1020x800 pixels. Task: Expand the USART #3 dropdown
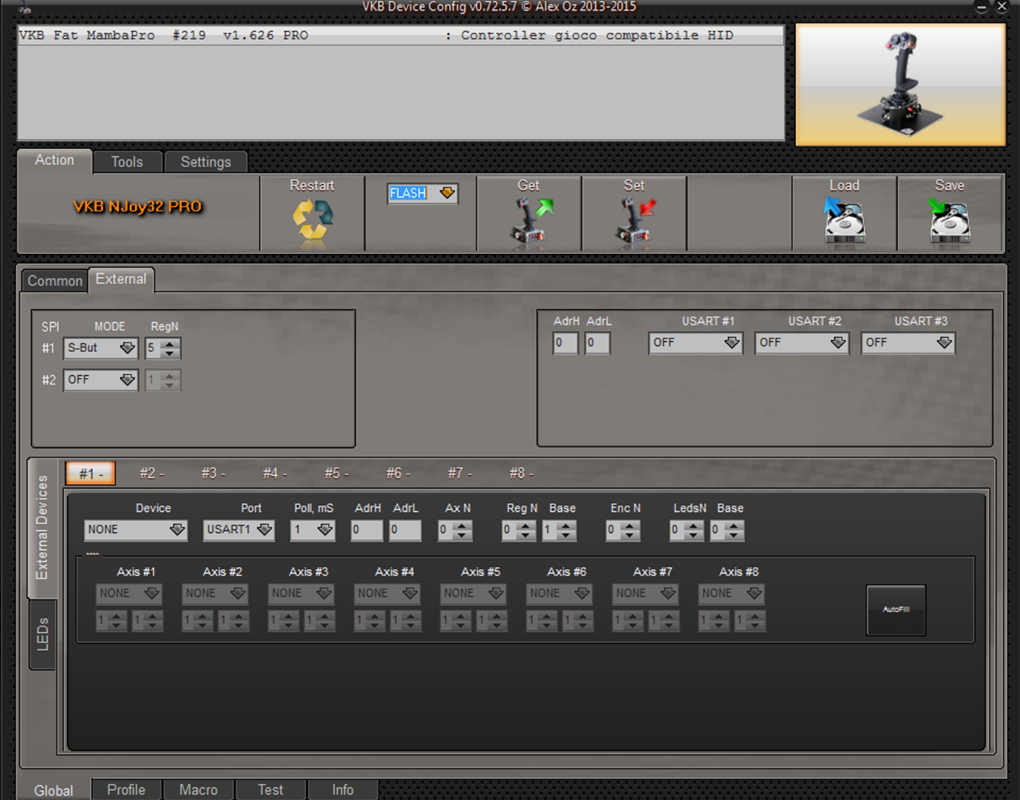(x=907, y=343)
